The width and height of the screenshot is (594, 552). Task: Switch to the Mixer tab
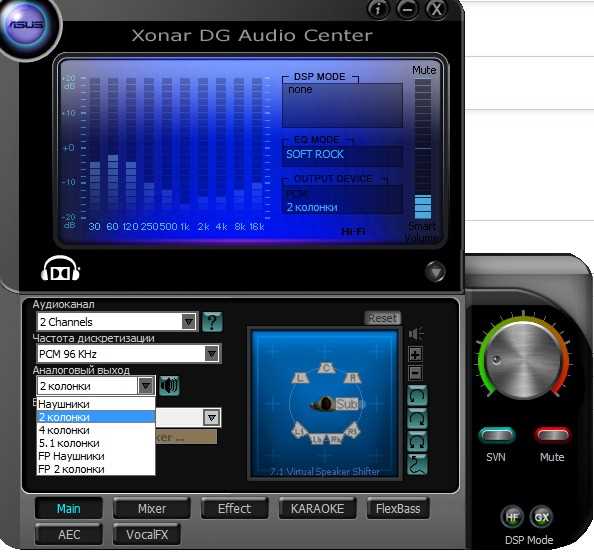(152, 508)
